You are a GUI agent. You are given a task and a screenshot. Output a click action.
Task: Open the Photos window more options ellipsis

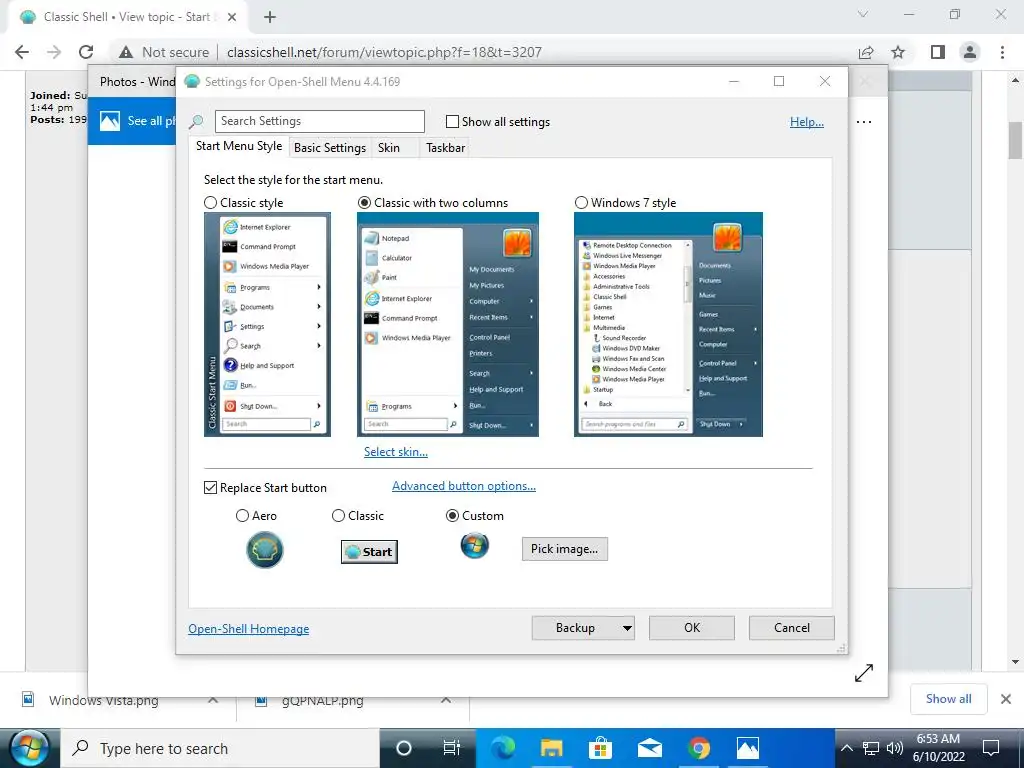click(864, 122)
